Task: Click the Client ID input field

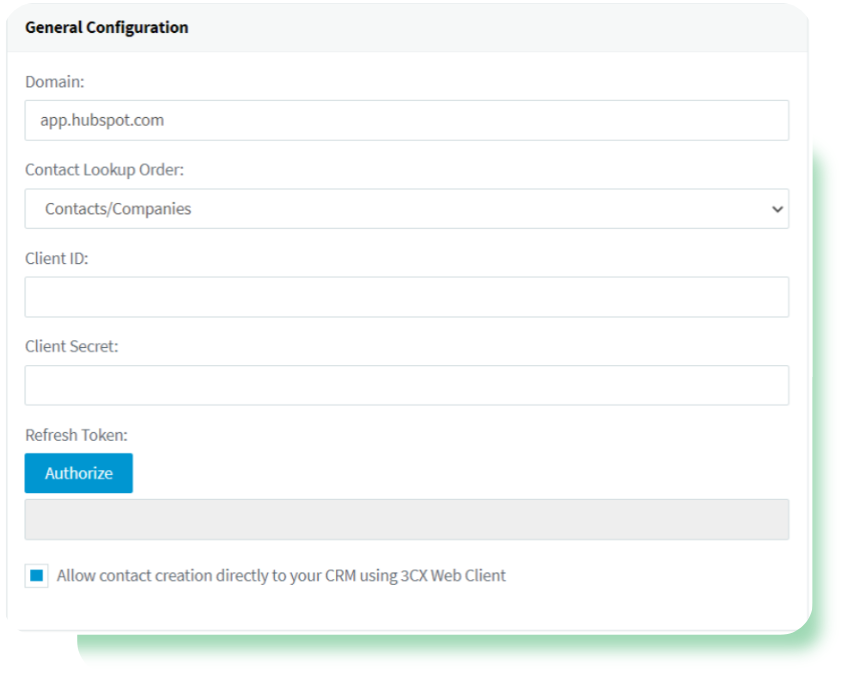Action: pyautogui.click(x=407, y=297)
